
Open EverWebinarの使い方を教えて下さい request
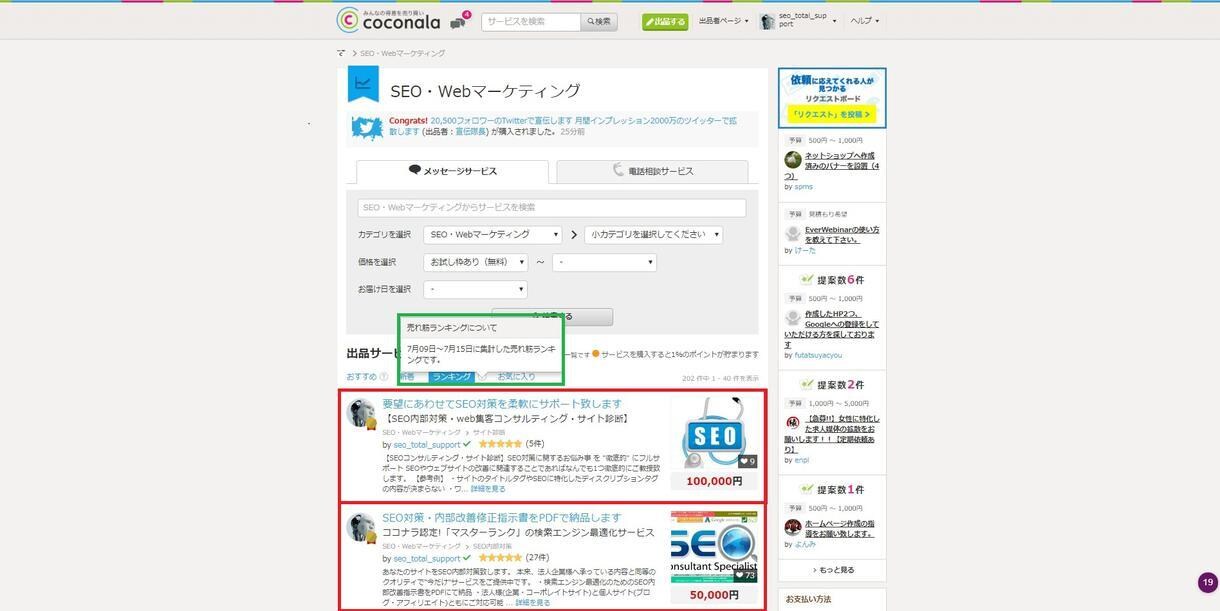point(842,235)
